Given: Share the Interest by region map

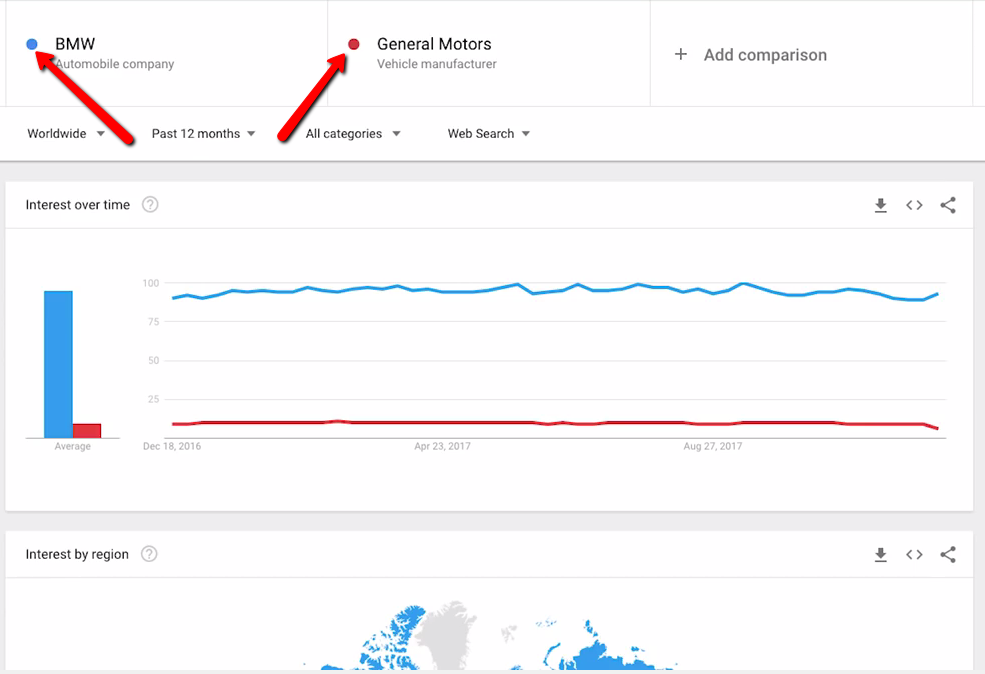Looking at the screenshot, I should click(x=948, y=554).
